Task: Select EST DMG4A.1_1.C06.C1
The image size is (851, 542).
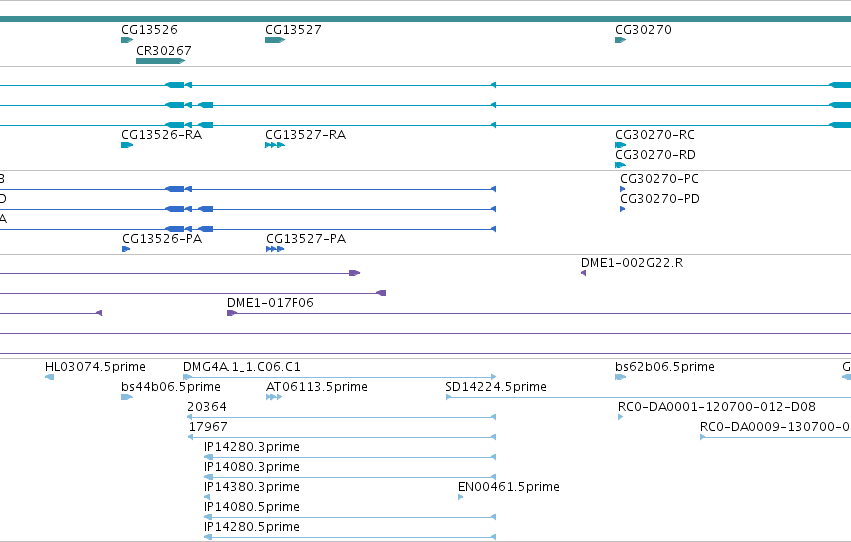Action: pyautogui.click(x=242, y=367)
